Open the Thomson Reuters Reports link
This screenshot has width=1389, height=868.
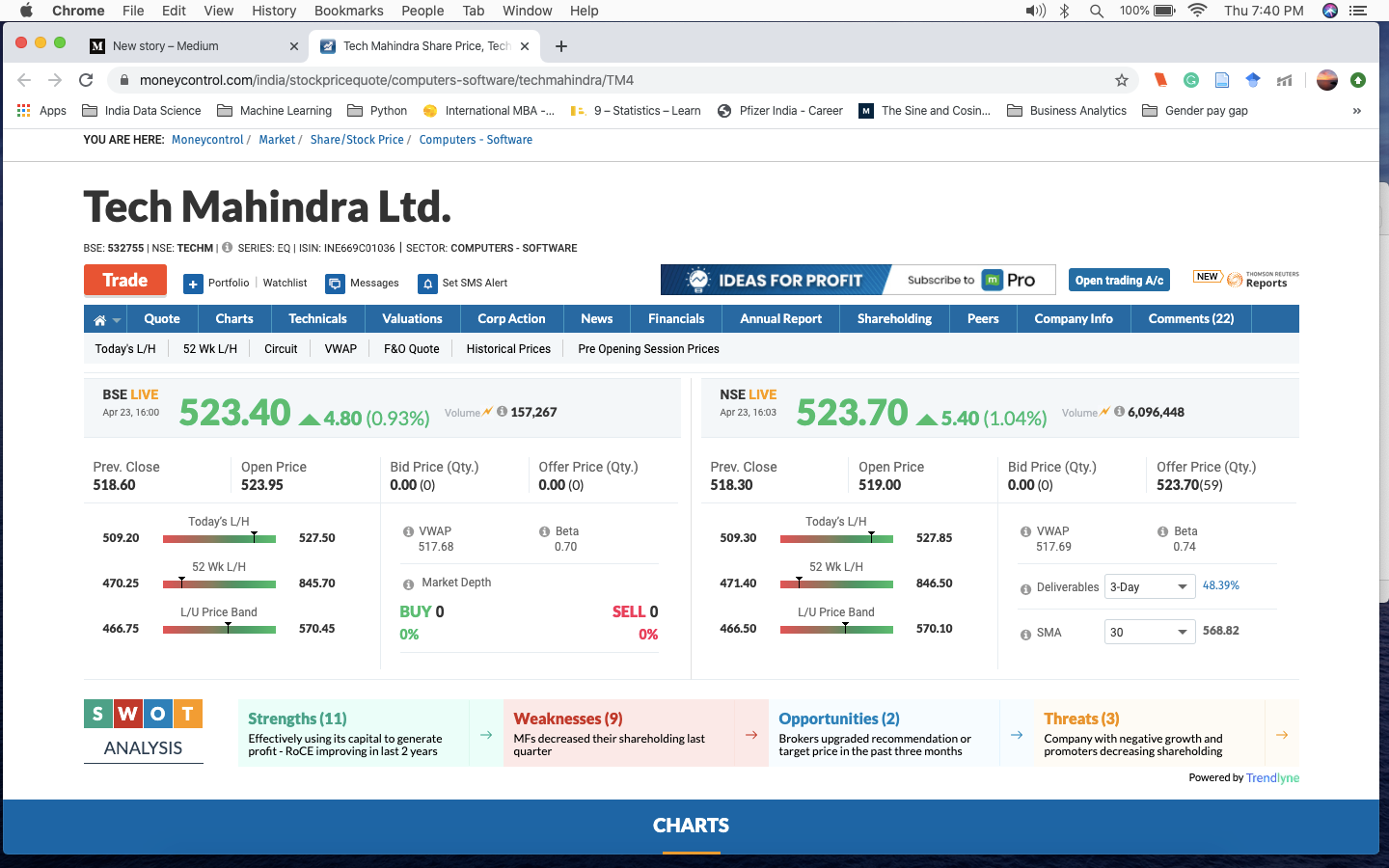[x=1264, y=280]
